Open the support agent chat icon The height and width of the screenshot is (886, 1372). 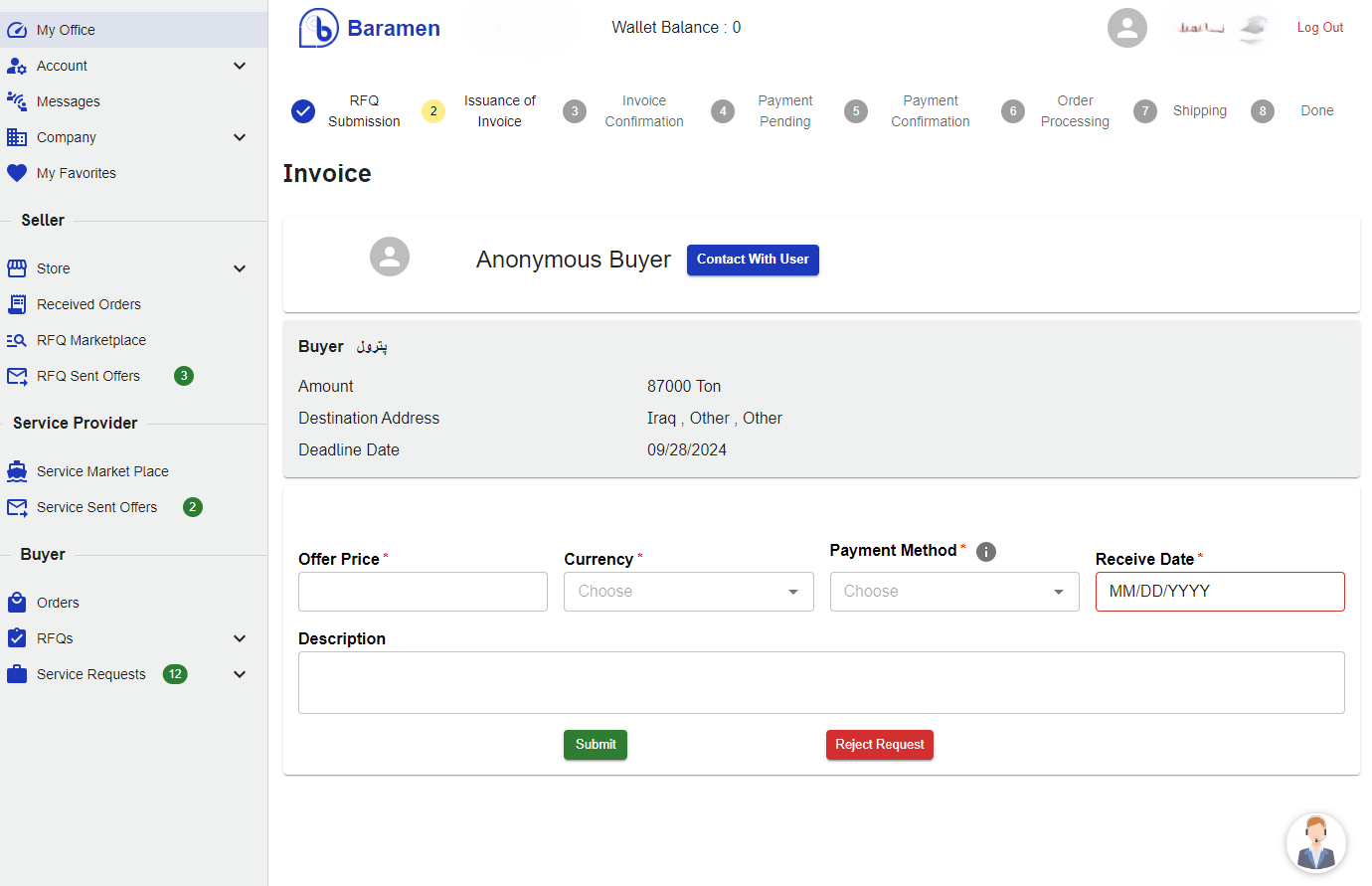click(1316, 843)
